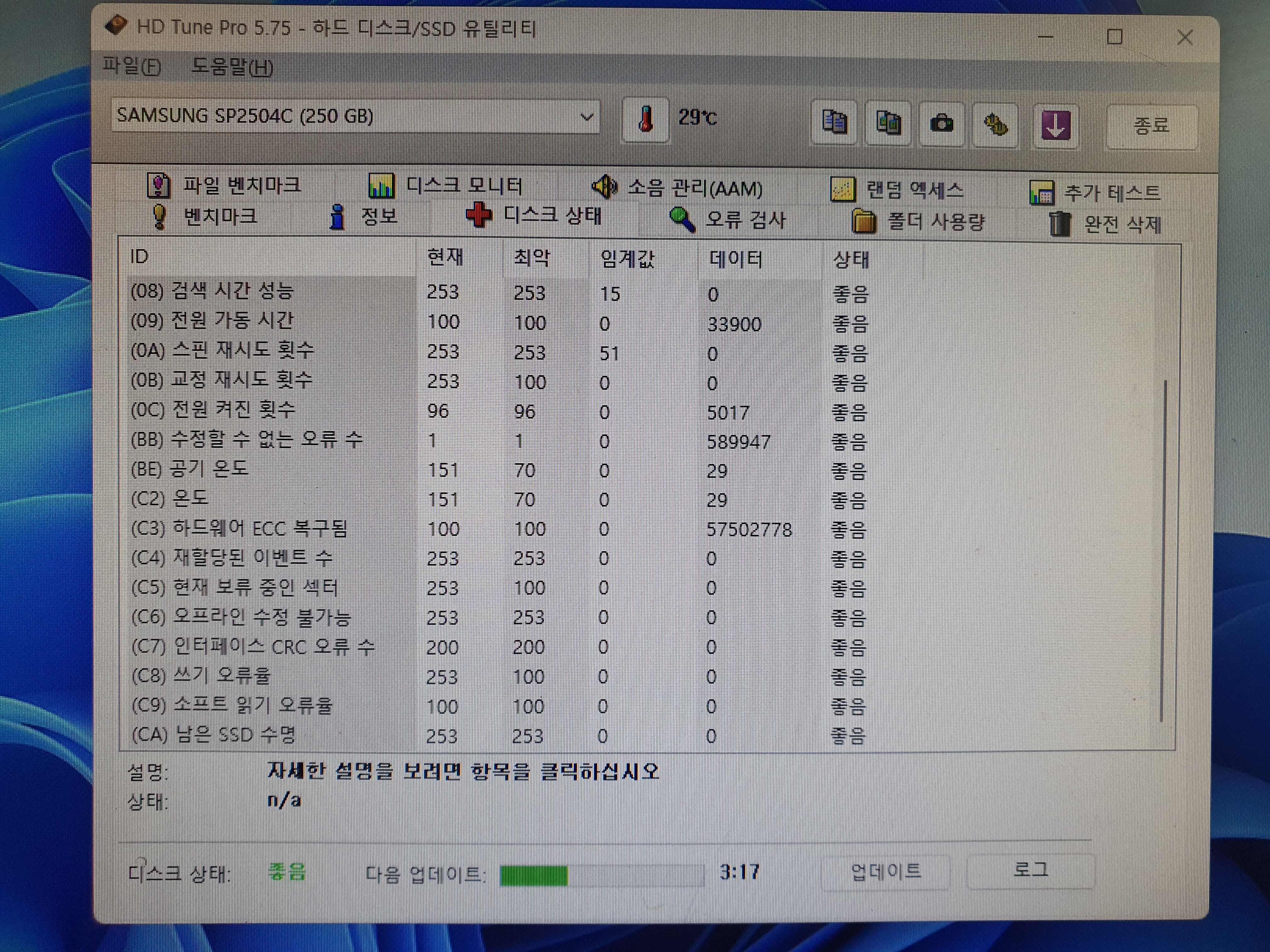The height and width of the screenshot is (952, 1270).
Task: Click the copy text to clipboard icon
Action: click(x=835, y=122)
